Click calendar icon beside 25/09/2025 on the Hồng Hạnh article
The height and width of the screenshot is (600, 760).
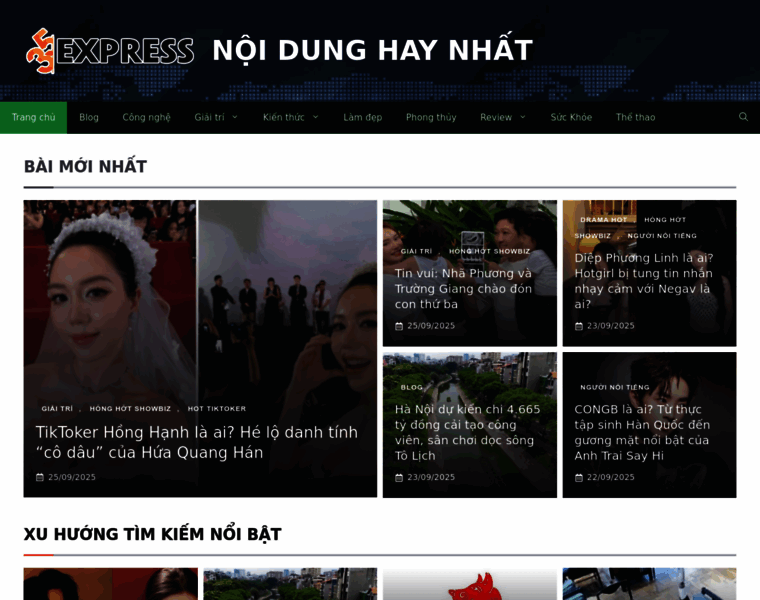[40, 477]
